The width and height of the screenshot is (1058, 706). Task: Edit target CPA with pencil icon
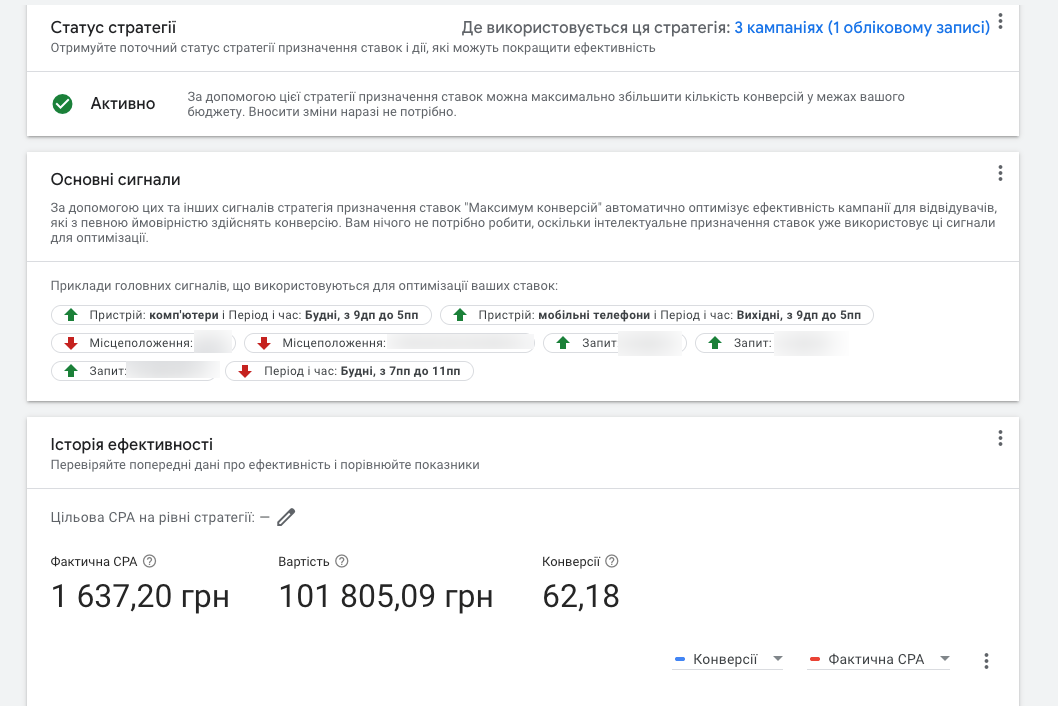pyautogui.click(x=286, y=518)
